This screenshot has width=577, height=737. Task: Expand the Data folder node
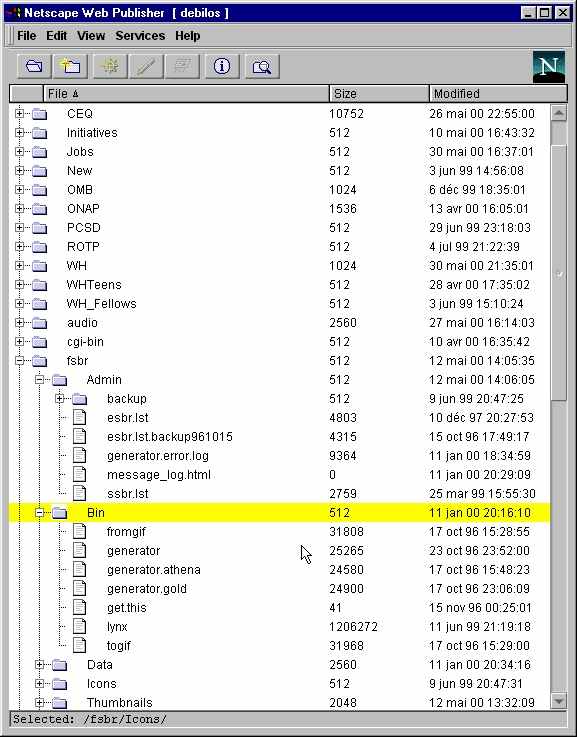[x=39, y=665]
